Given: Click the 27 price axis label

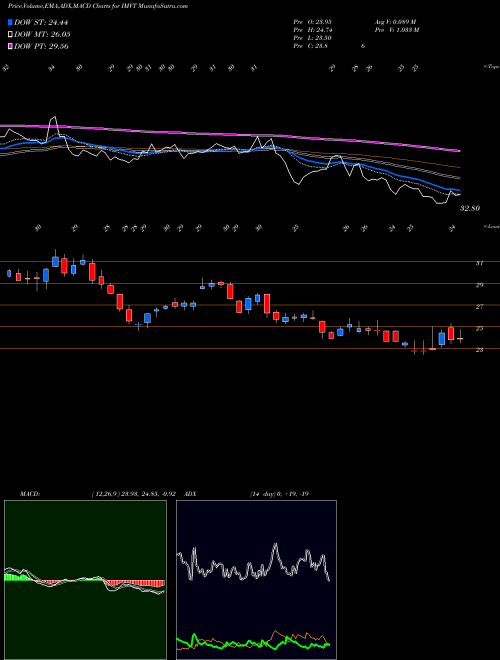Looking at the screenshot, I should click(x=479, y=306).
